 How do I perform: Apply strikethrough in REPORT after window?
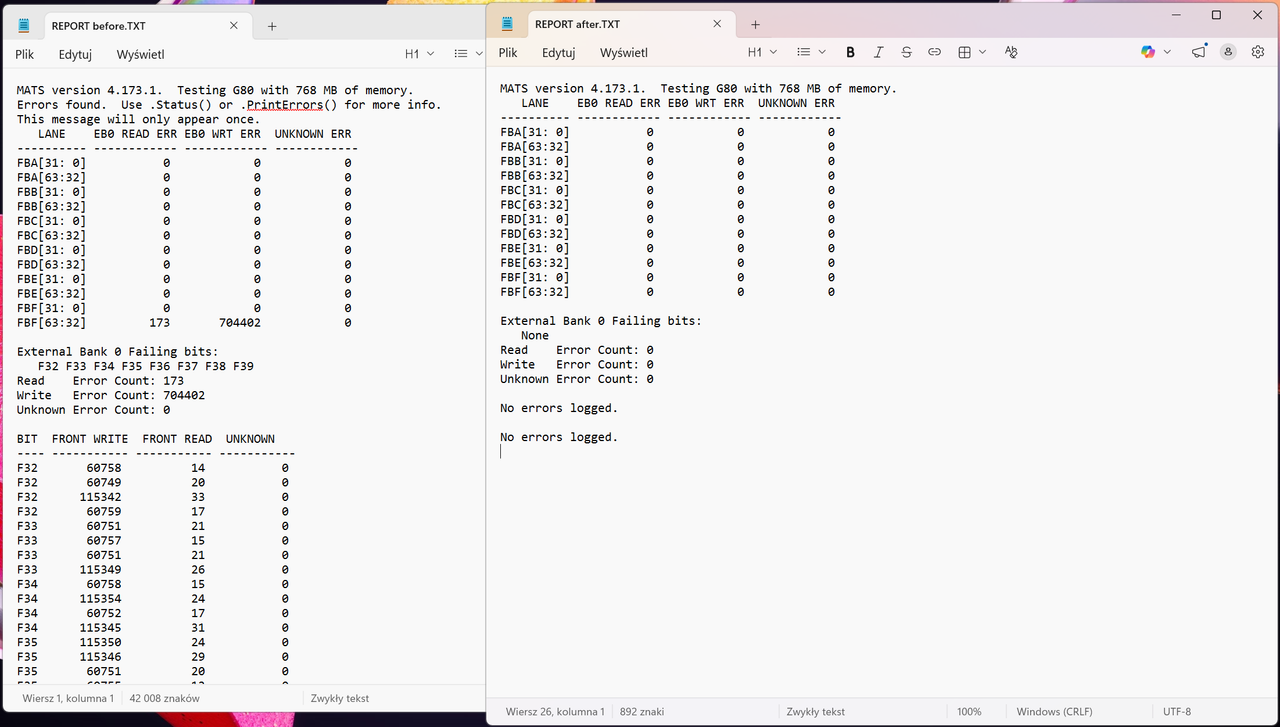click(906, 52)
